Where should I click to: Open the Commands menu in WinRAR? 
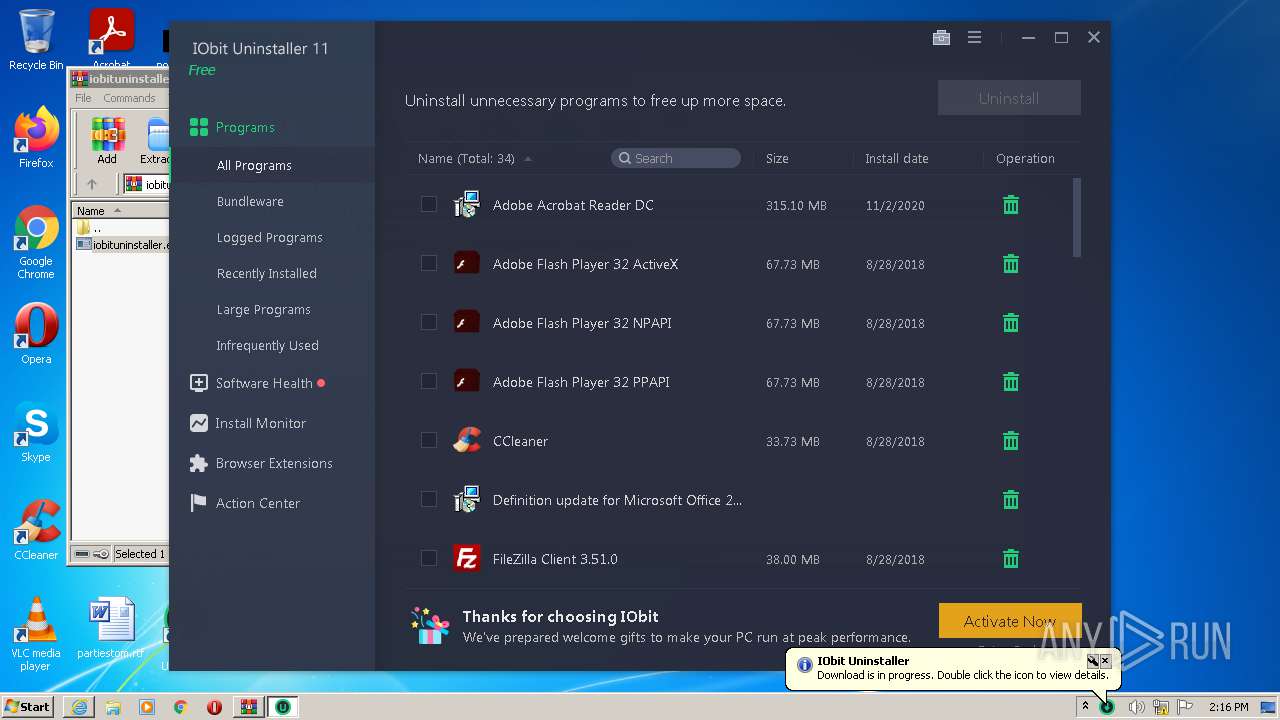(x=129, y=98)
